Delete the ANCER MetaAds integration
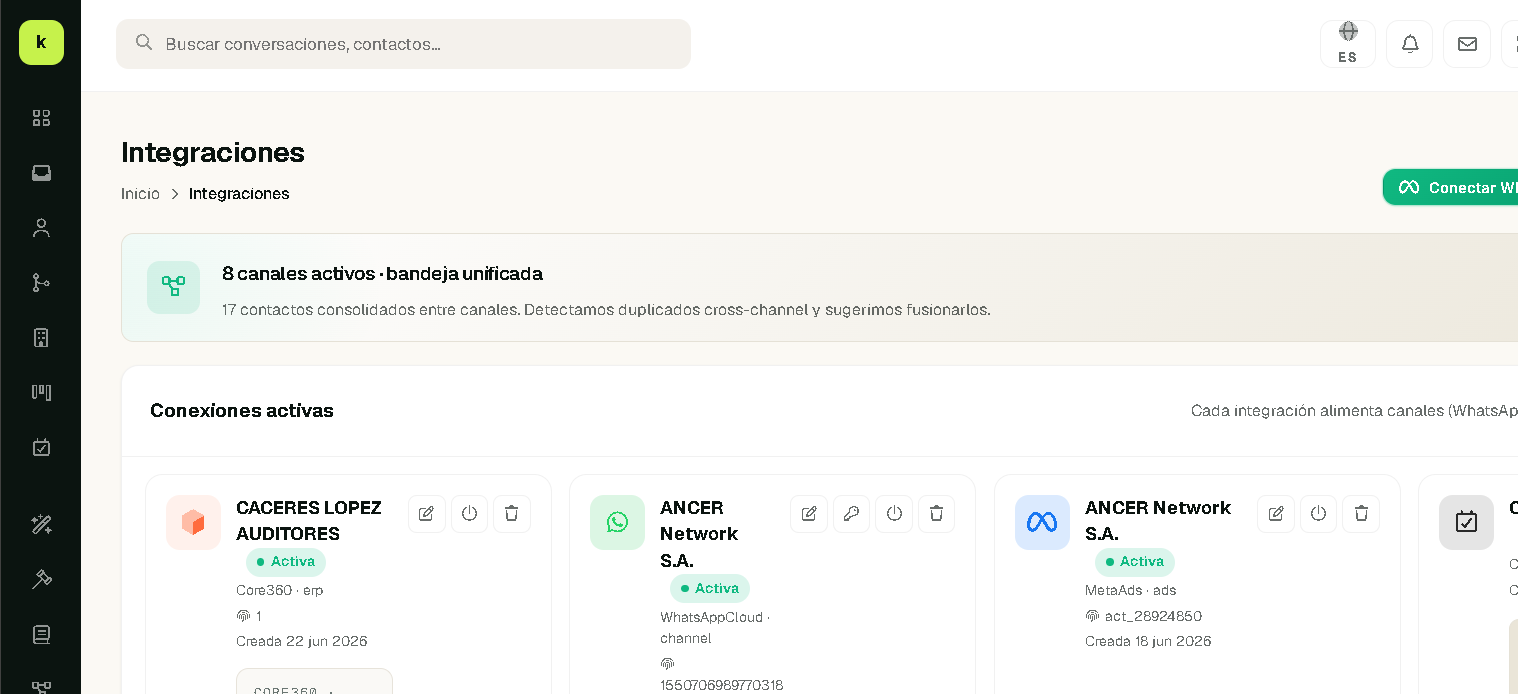Image resolution: width=1518 pixels, height=694 pixels. click(x=1361, y=514)
